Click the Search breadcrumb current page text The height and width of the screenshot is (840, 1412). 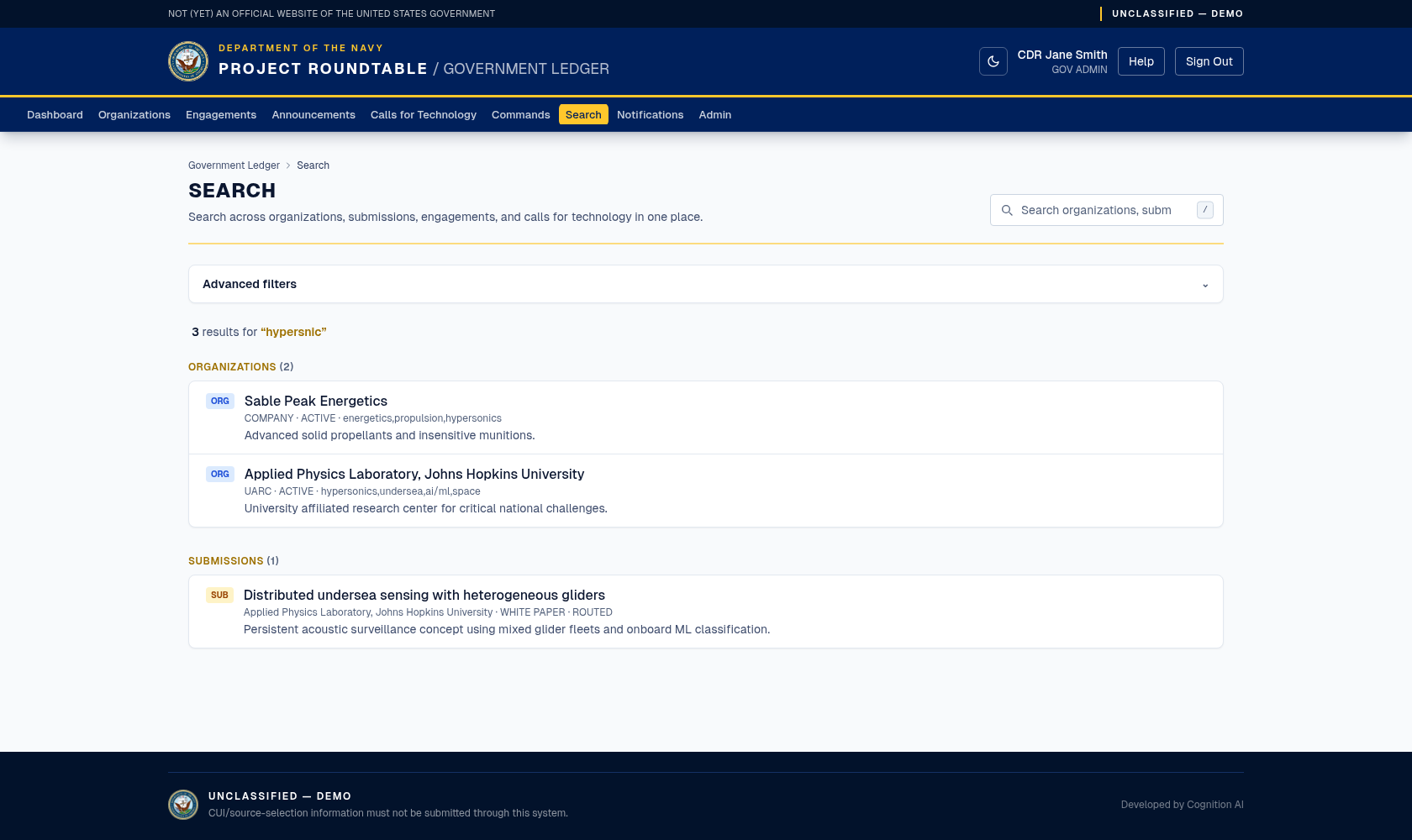[313, 165]
